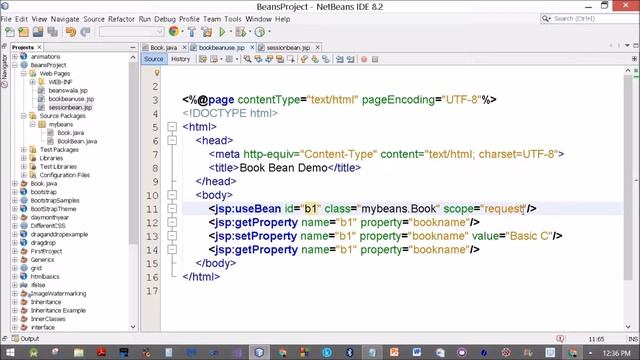The width and height of the screenshot is (640, 360).
Task: Open the run button dropdown arrow
Action: [x=231, y=32]
